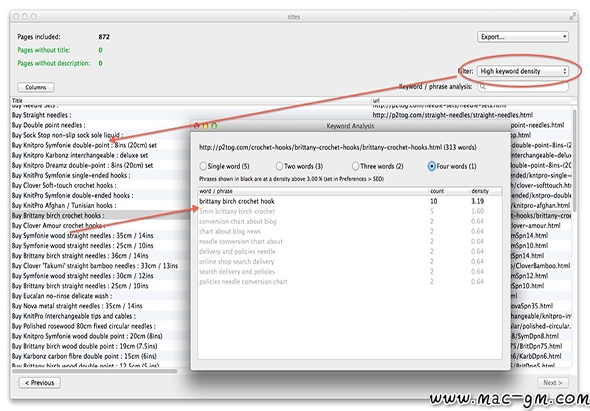The width and height of the screenshot is (590, 411).
Task: Sort by the density column header
Action: pyautogui.click(x=485, y=191)
